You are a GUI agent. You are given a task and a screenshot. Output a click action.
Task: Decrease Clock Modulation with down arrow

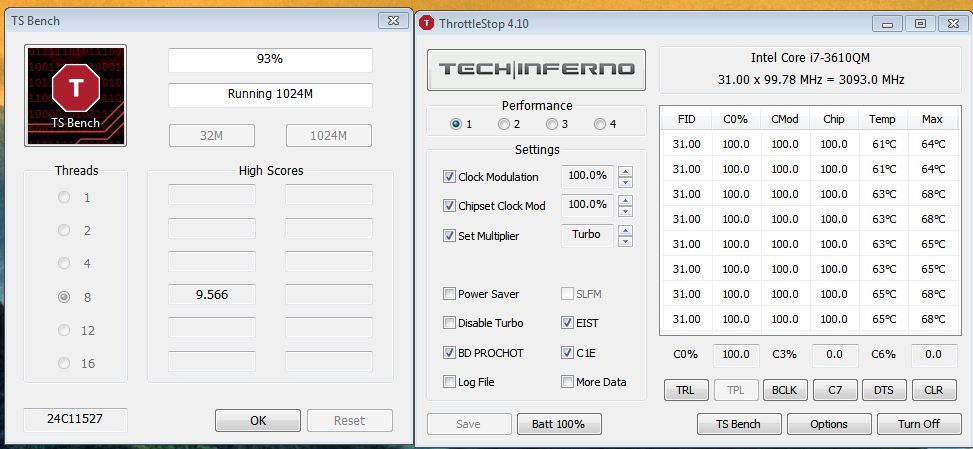626,182
